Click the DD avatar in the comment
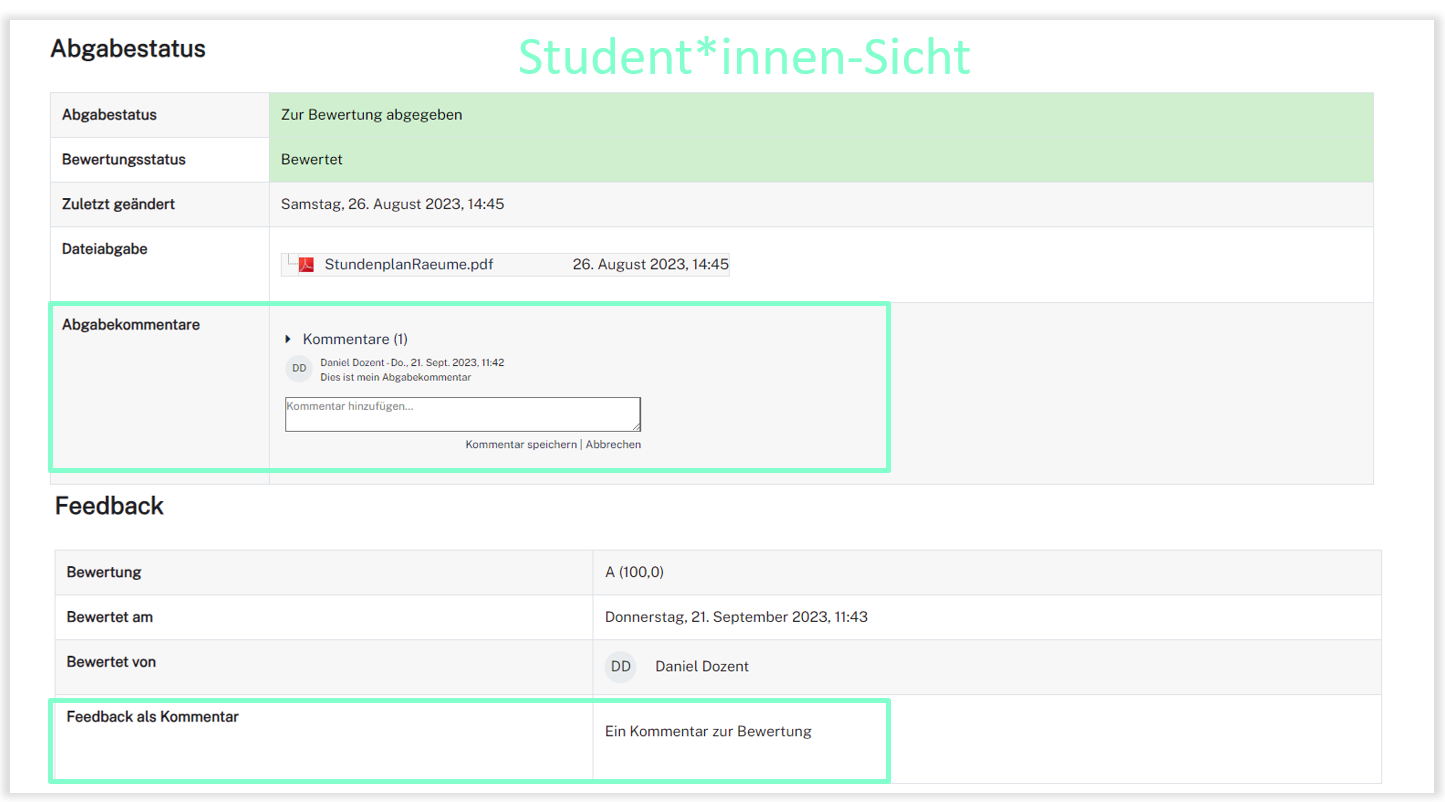 pyautogui.click(x=299, y=369)
